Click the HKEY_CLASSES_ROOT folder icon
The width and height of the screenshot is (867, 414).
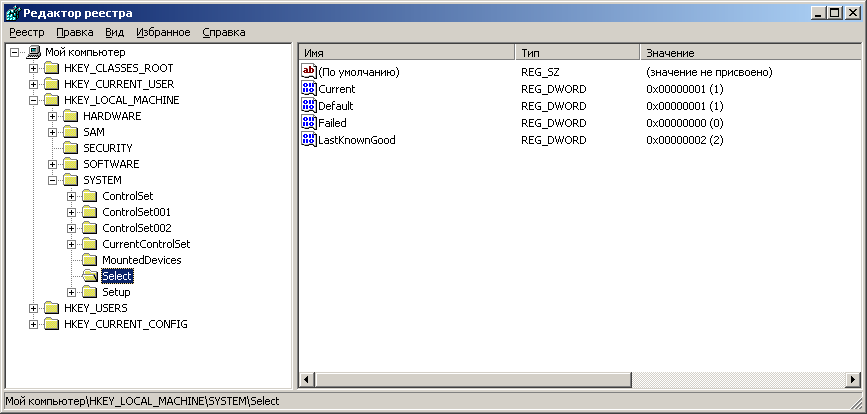click(x=51, y=69)
